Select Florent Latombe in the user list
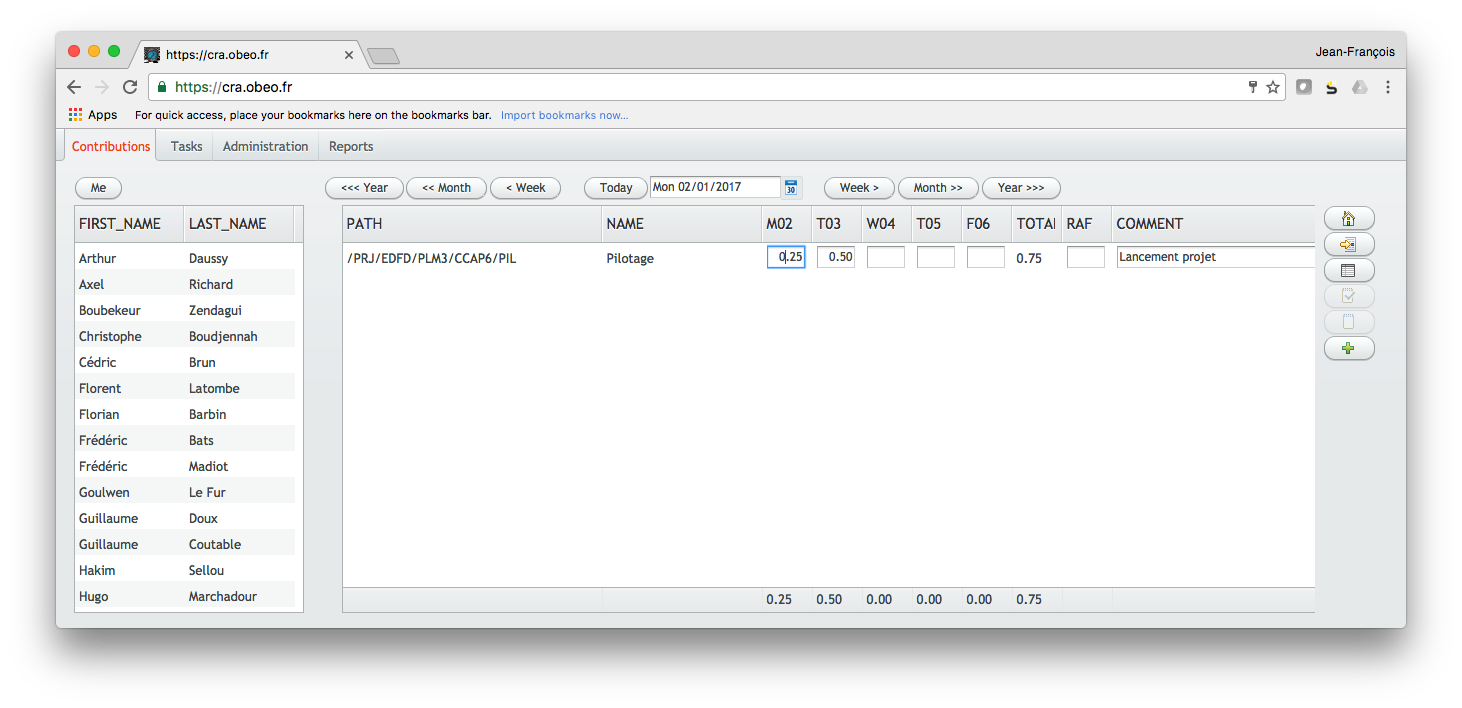The height and width of the screenshot is (708, 1462). 185,388
